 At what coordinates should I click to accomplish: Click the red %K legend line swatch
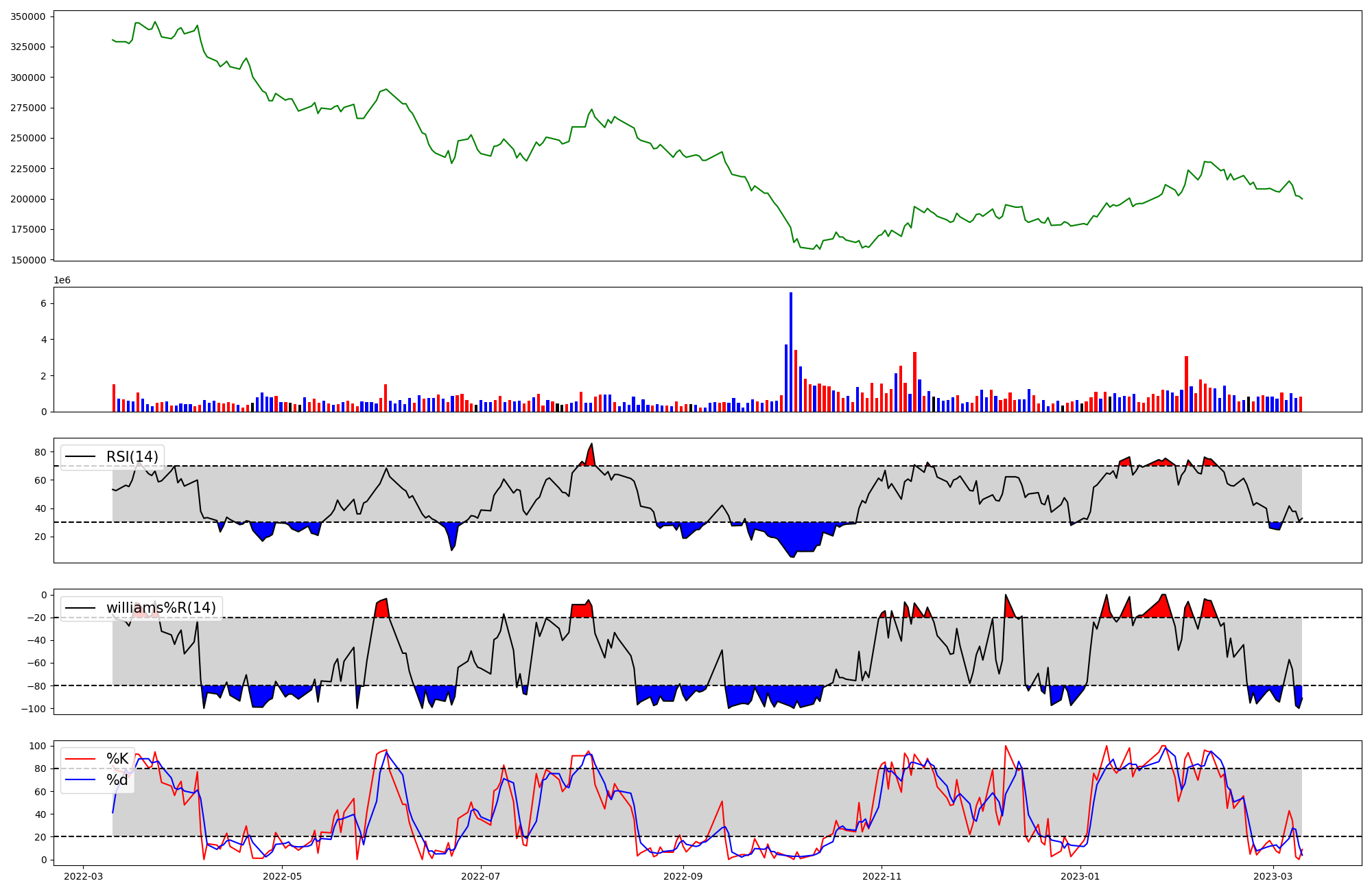tap(80, 759)
